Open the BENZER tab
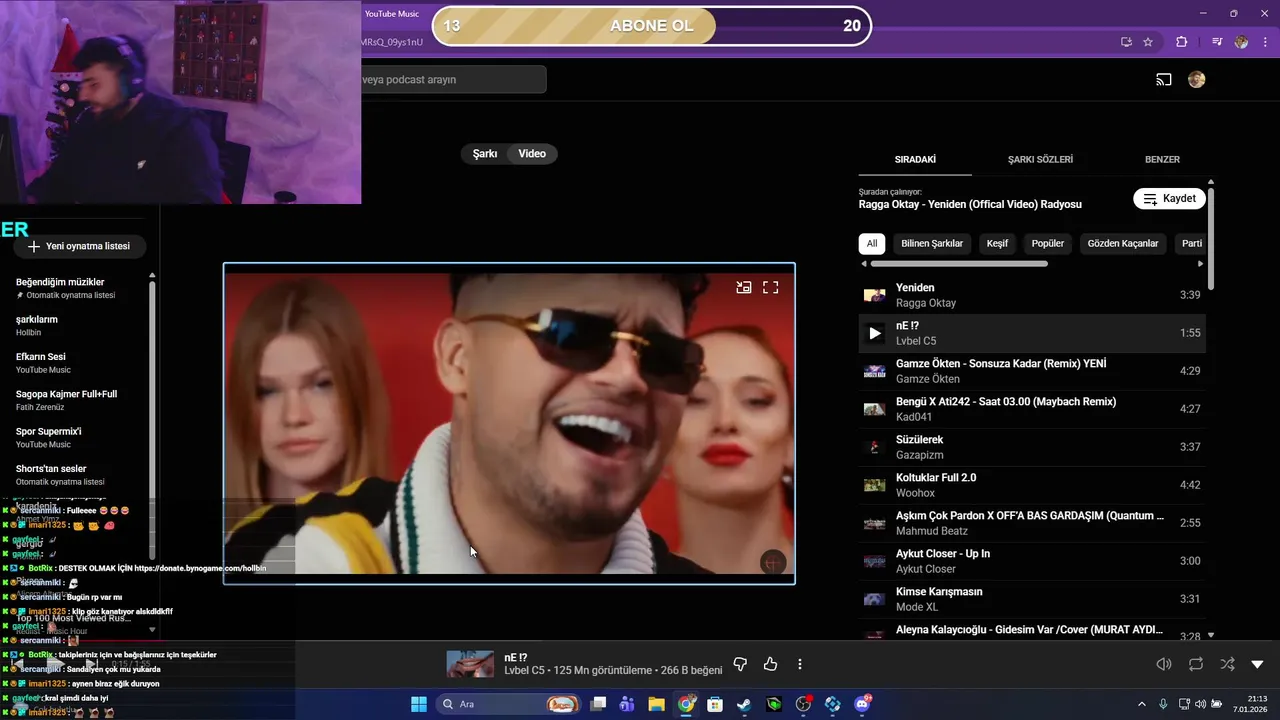 pos(1162,159)
